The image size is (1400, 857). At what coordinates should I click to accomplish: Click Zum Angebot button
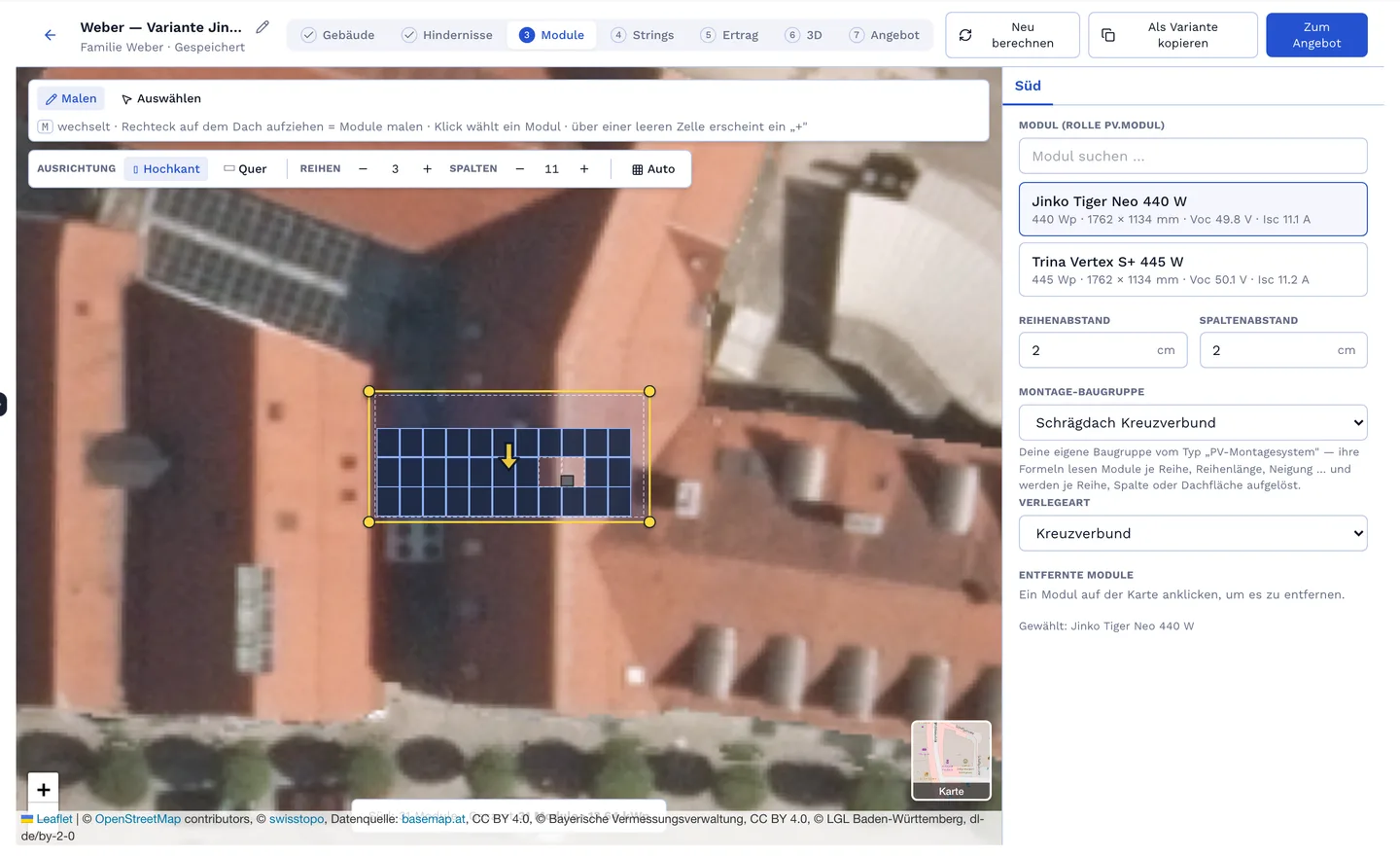(x=1316, y=35)
